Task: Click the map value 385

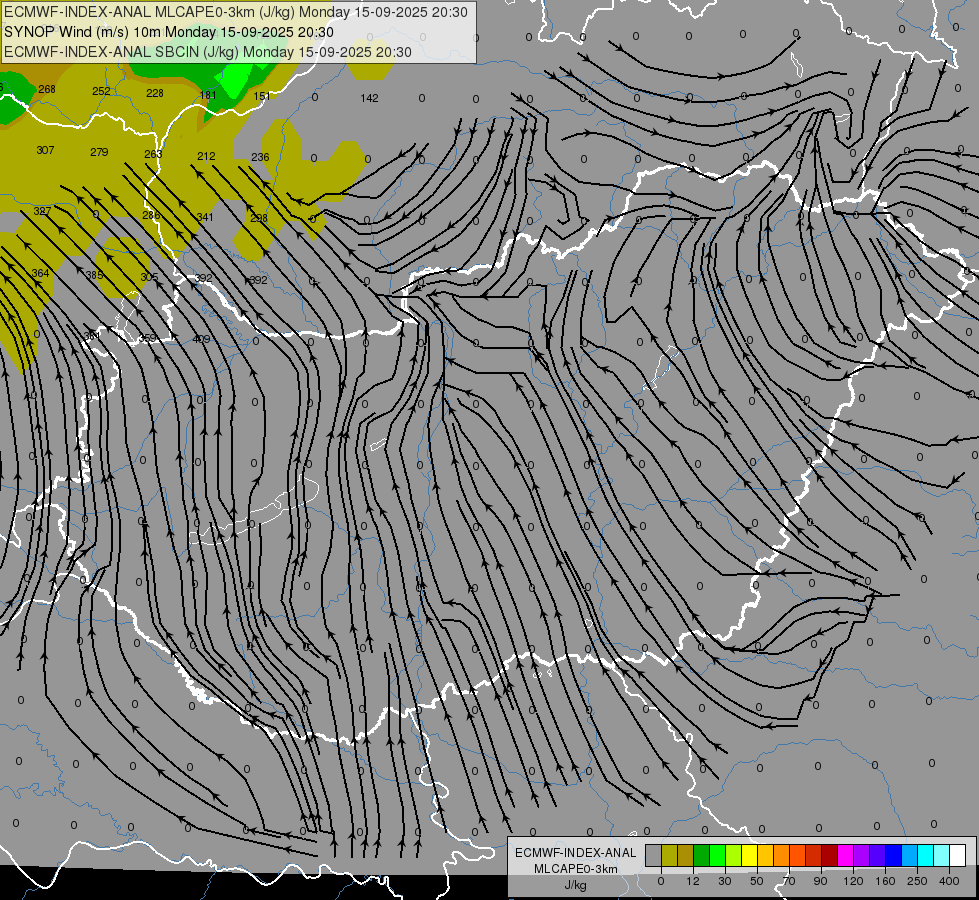Action: (x=94, y=275)
